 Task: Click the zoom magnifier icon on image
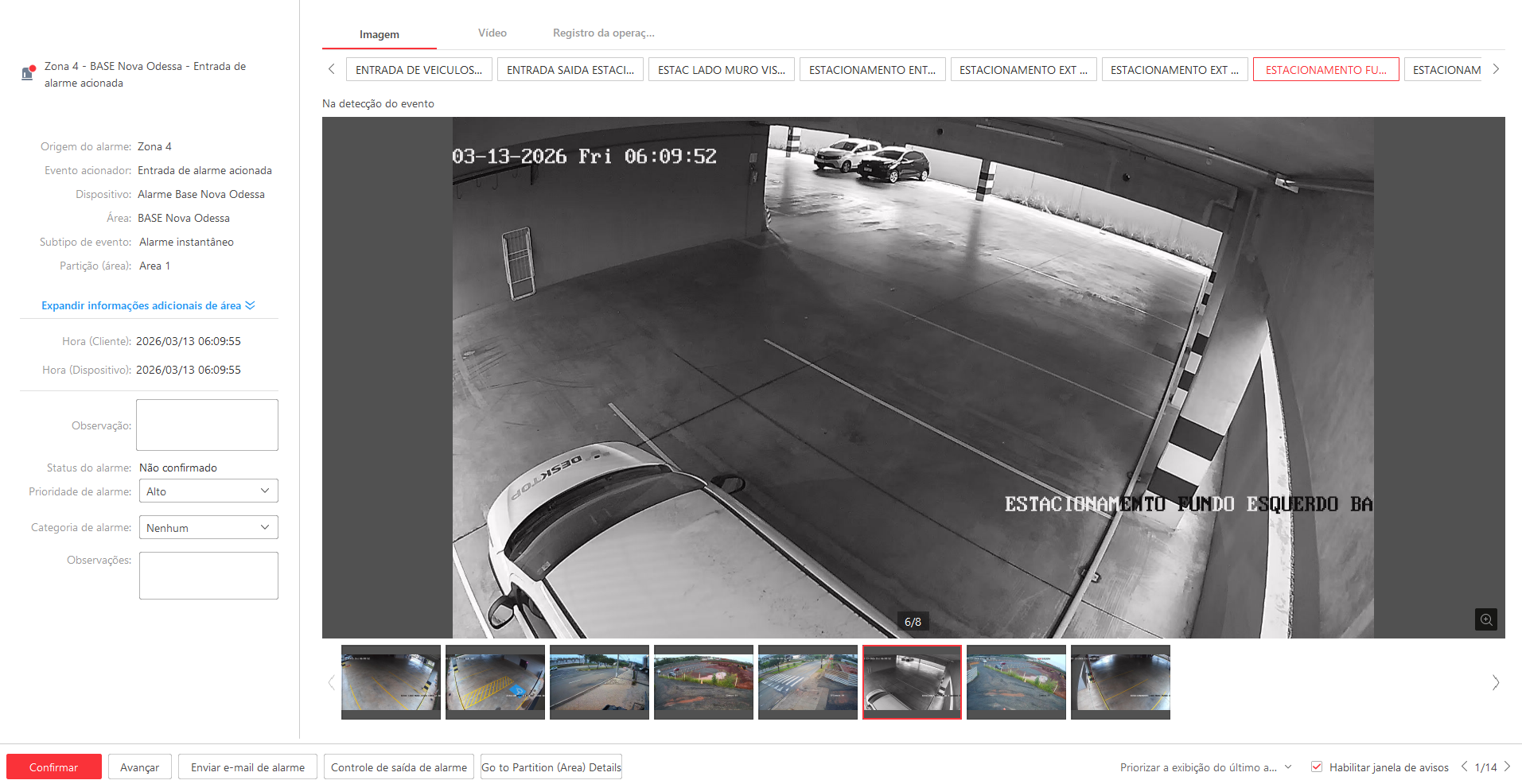click(x=1485, y=619)
